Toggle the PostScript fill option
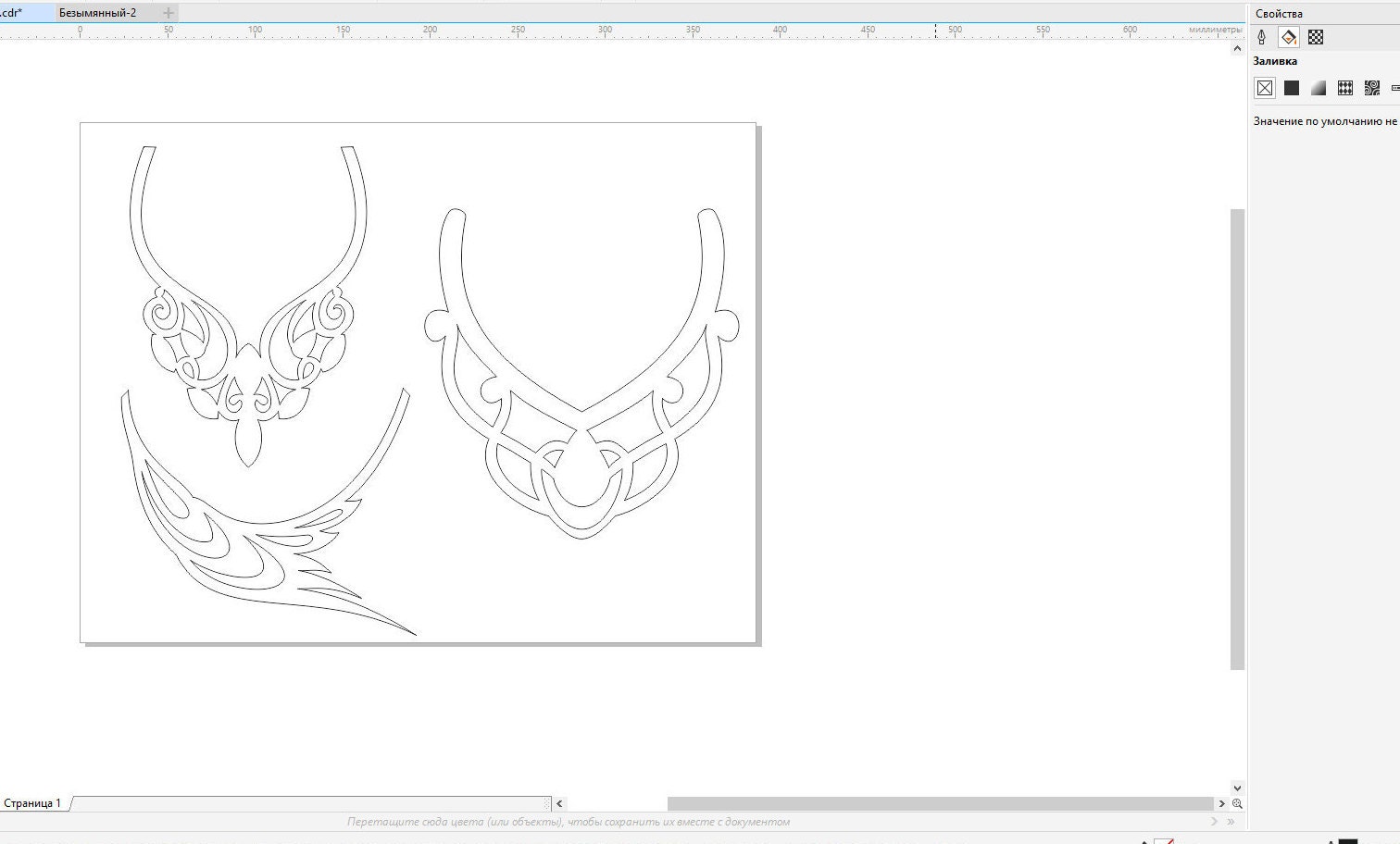The image size is (1400, 844). coord(1394,88)
